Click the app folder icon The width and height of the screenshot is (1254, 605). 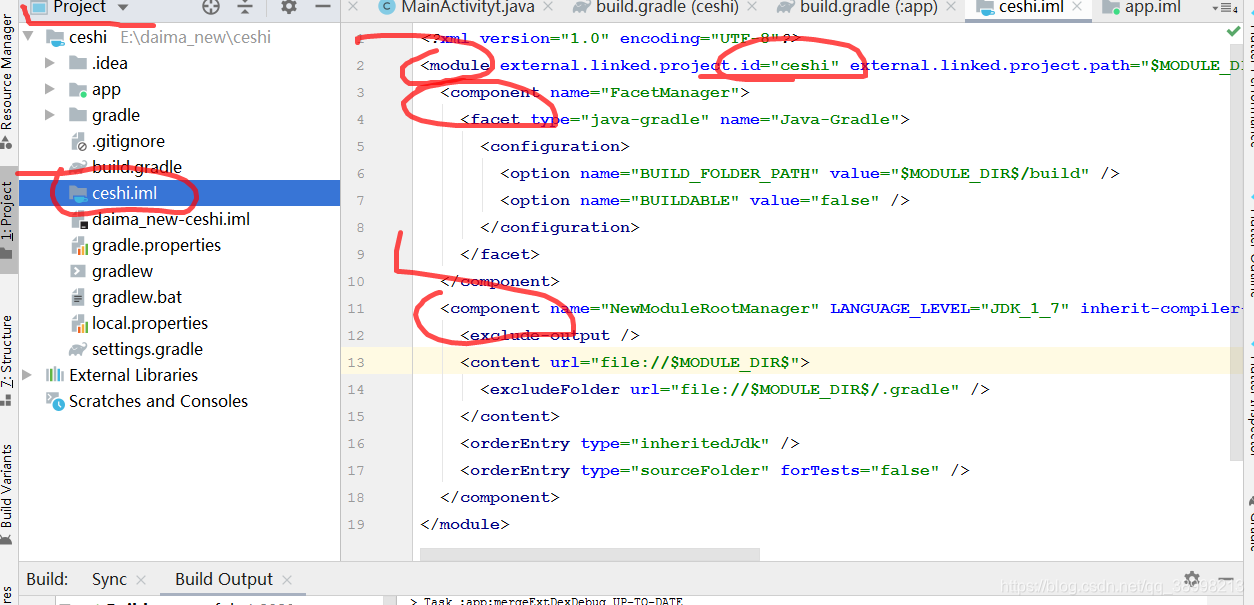pos(78,89)
